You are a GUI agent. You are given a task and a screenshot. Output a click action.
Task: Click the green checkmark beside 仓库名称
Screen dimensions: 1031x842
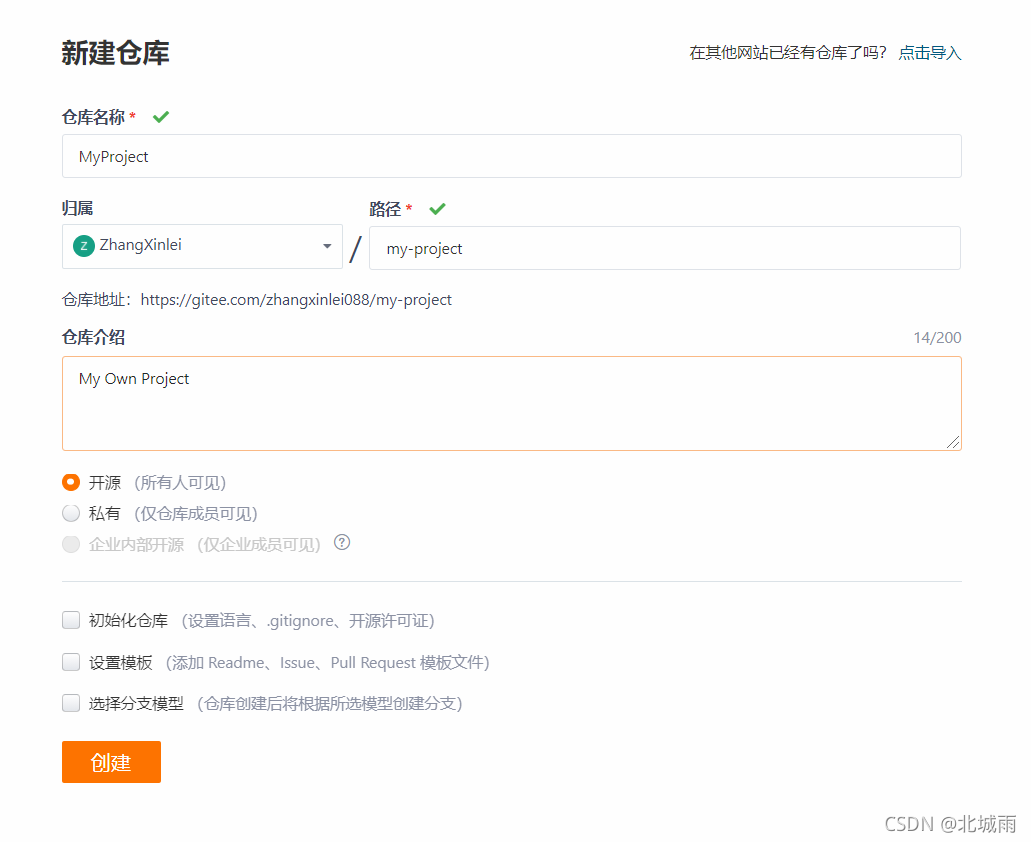(x=161, y=116)
